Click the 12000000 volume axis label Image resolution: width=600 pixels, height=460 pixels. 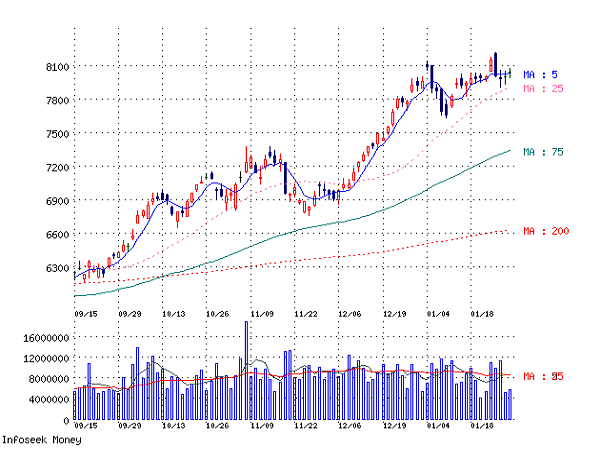coord(46,359)
